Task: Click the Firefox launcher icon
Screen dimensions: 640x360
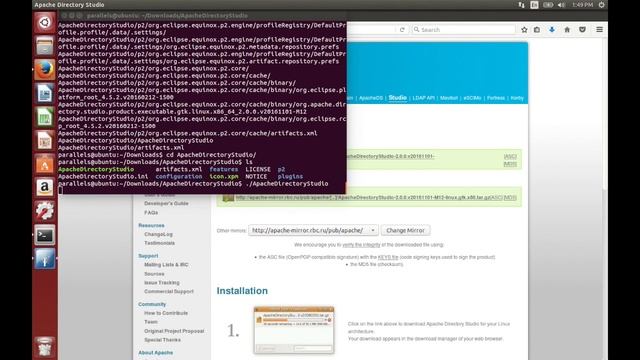Action: (x=44, y=69)
